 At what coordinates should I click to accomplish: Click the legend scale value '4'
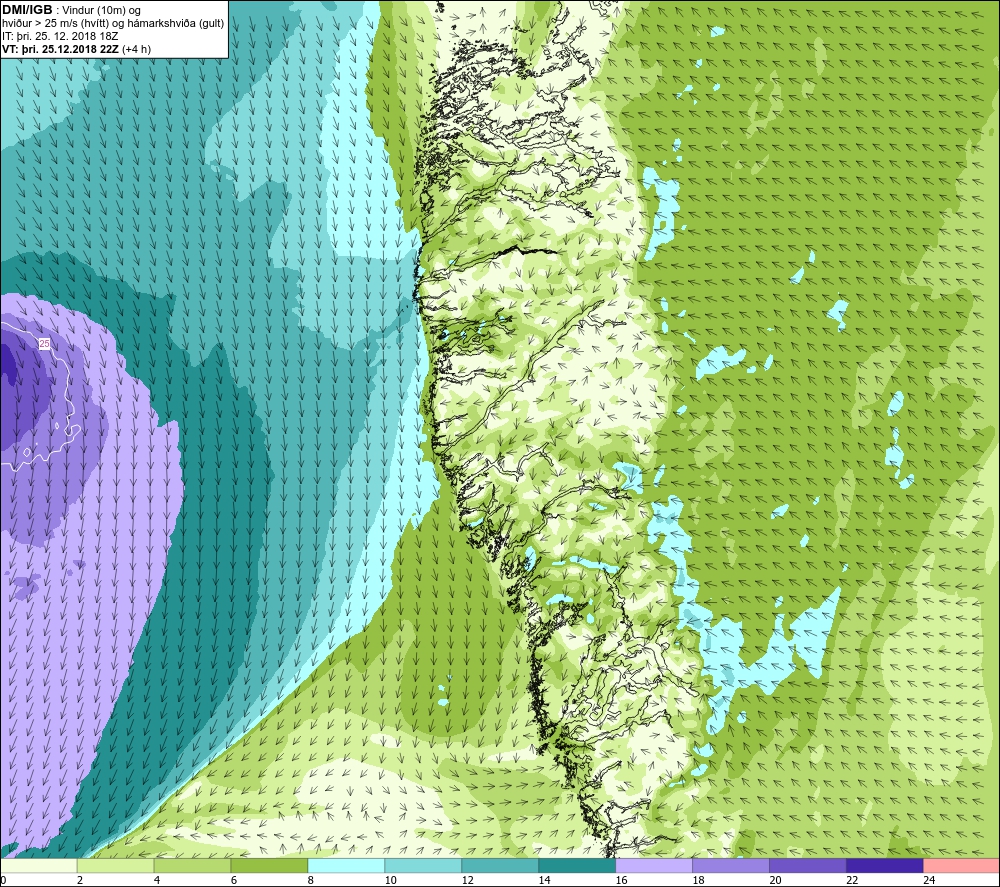[x=157, y=880]
